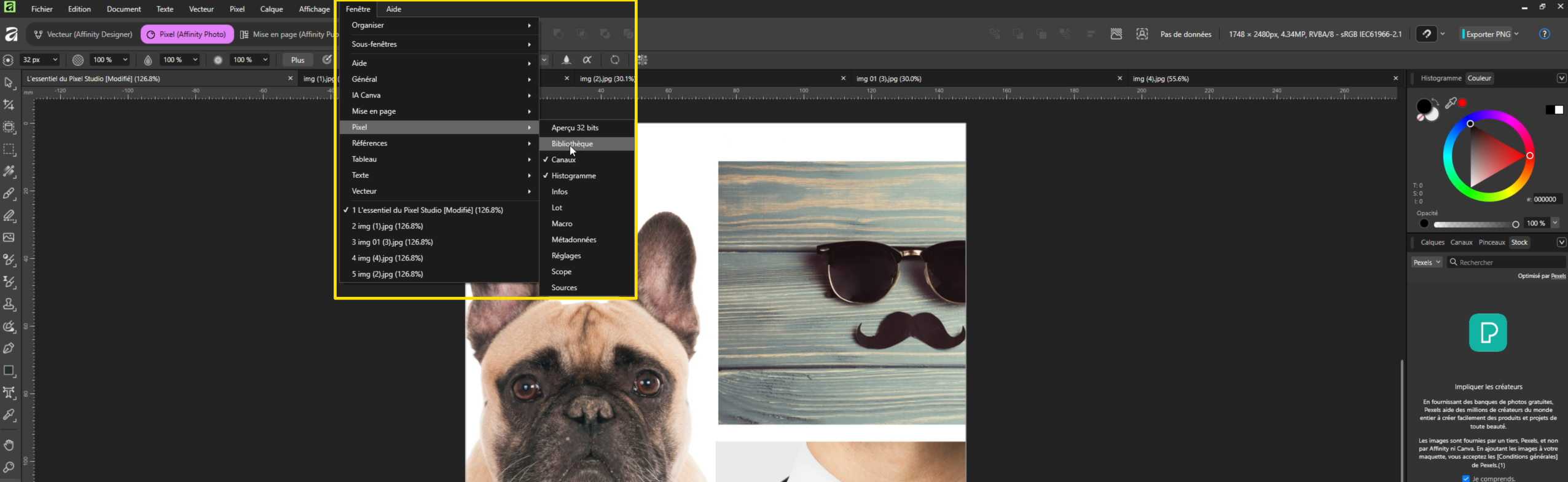Viewport: 1568px width, 482px height.
Task: Click the blue help question mark icon
Action: (x=1544, y=34)
